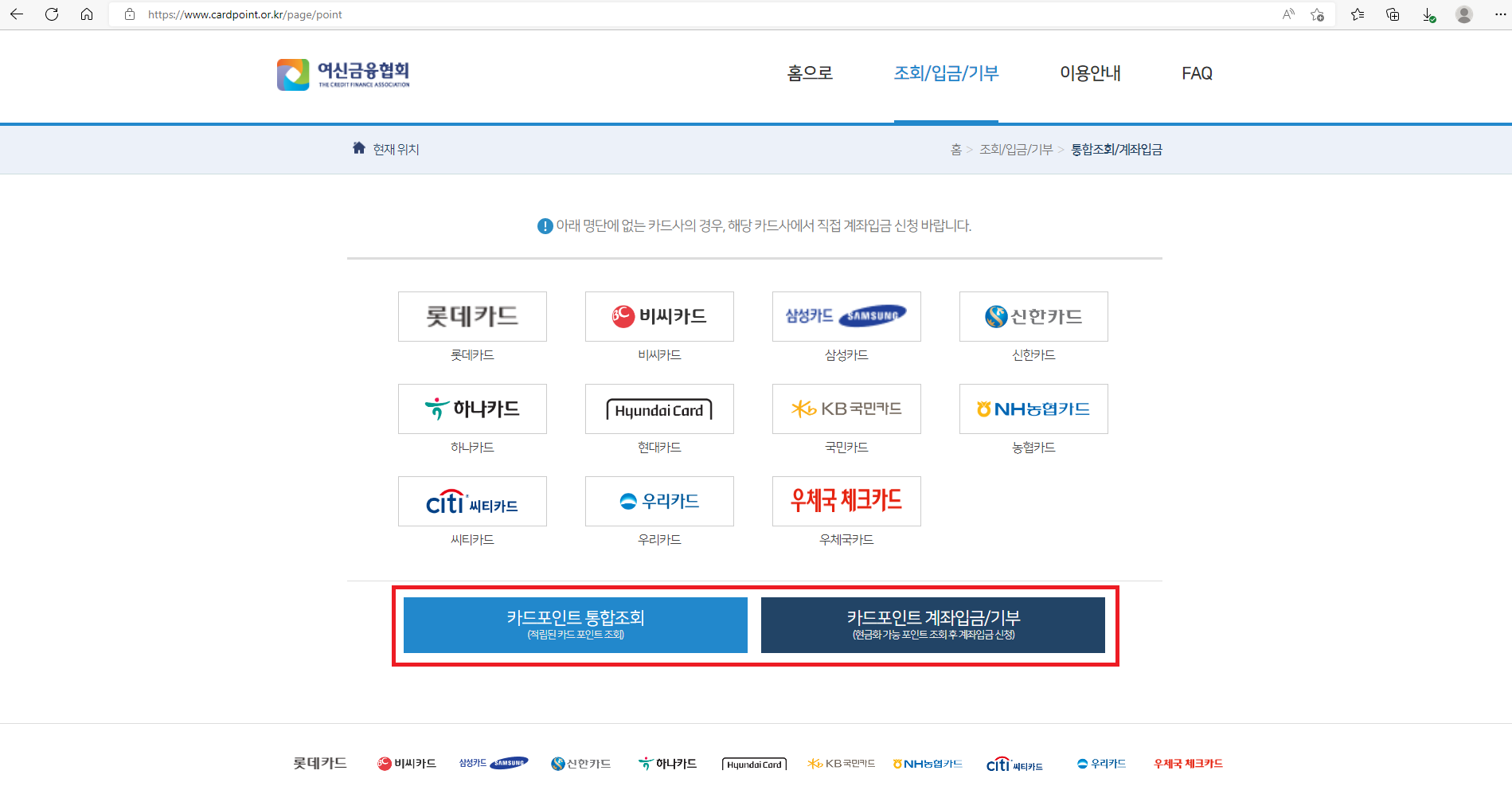The height and width of the screenshot is (794, 1512).
Task: Click the 카드포인트 계좌입금/기부 button
Action: 932,624
